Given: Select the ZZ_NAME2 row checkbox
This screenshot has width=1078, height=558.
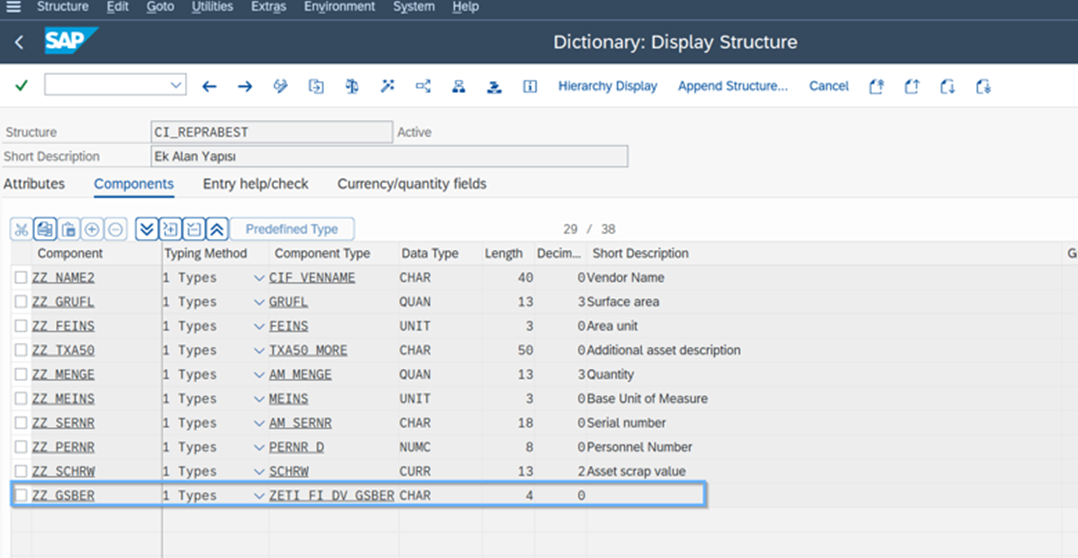Looking at the screenshot, I should tap(21, 278).
